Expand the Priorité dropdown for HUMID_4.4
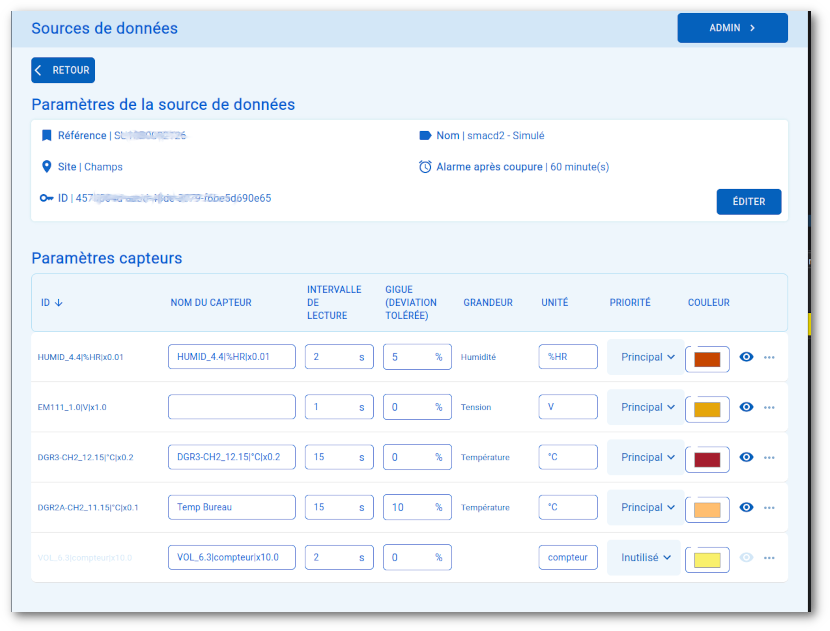 click(645, 357)
